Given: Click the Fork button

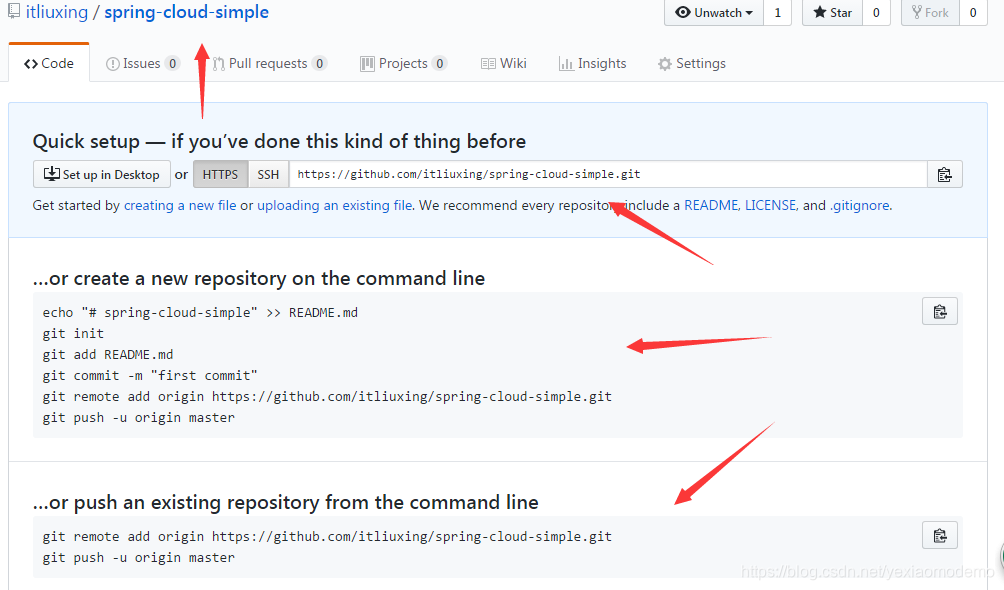Looking at the screenshot, I should pyautogui.click(x=930, y=12).
